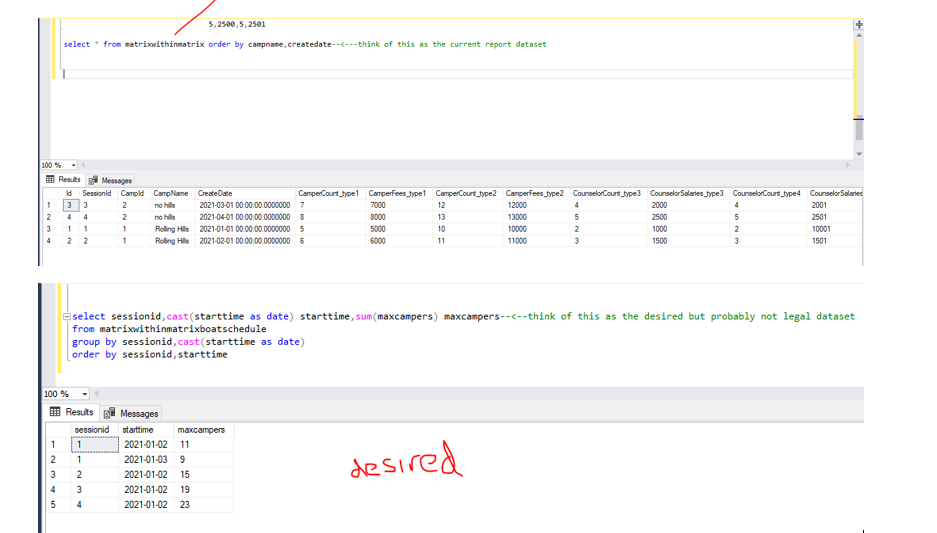Screen dimensions: 937x533
Task: Click the CounselorCount_type3 column header
Action: (607, 194)
